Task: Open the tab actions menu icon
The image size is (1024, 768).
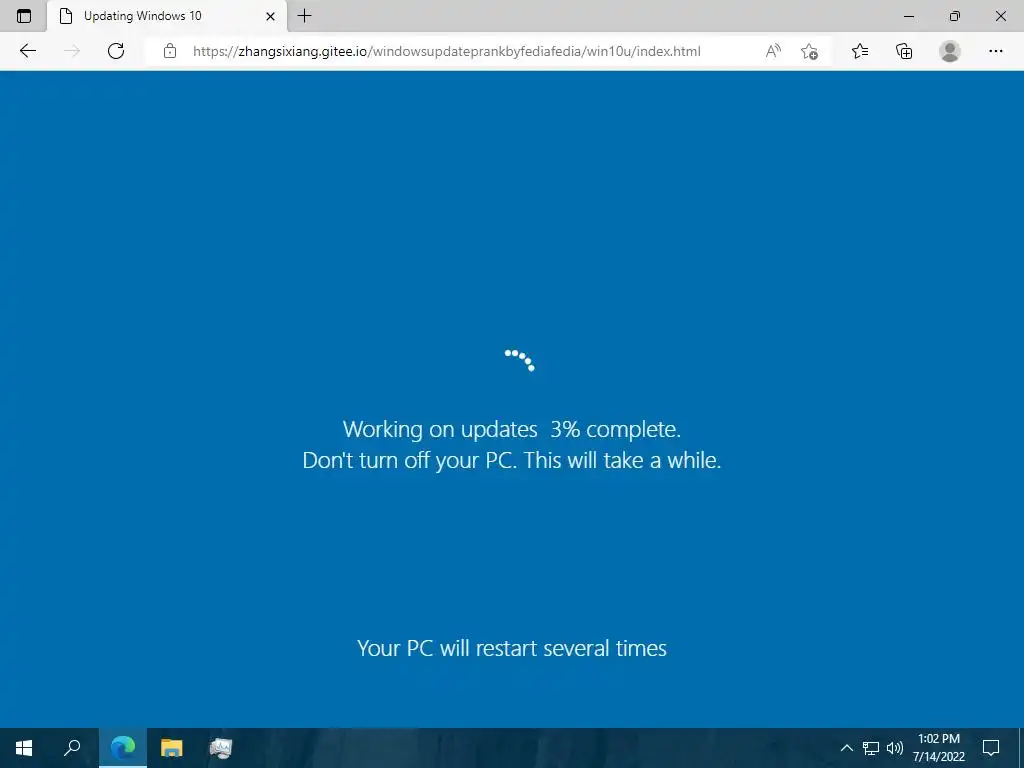Action: [24, 16]
